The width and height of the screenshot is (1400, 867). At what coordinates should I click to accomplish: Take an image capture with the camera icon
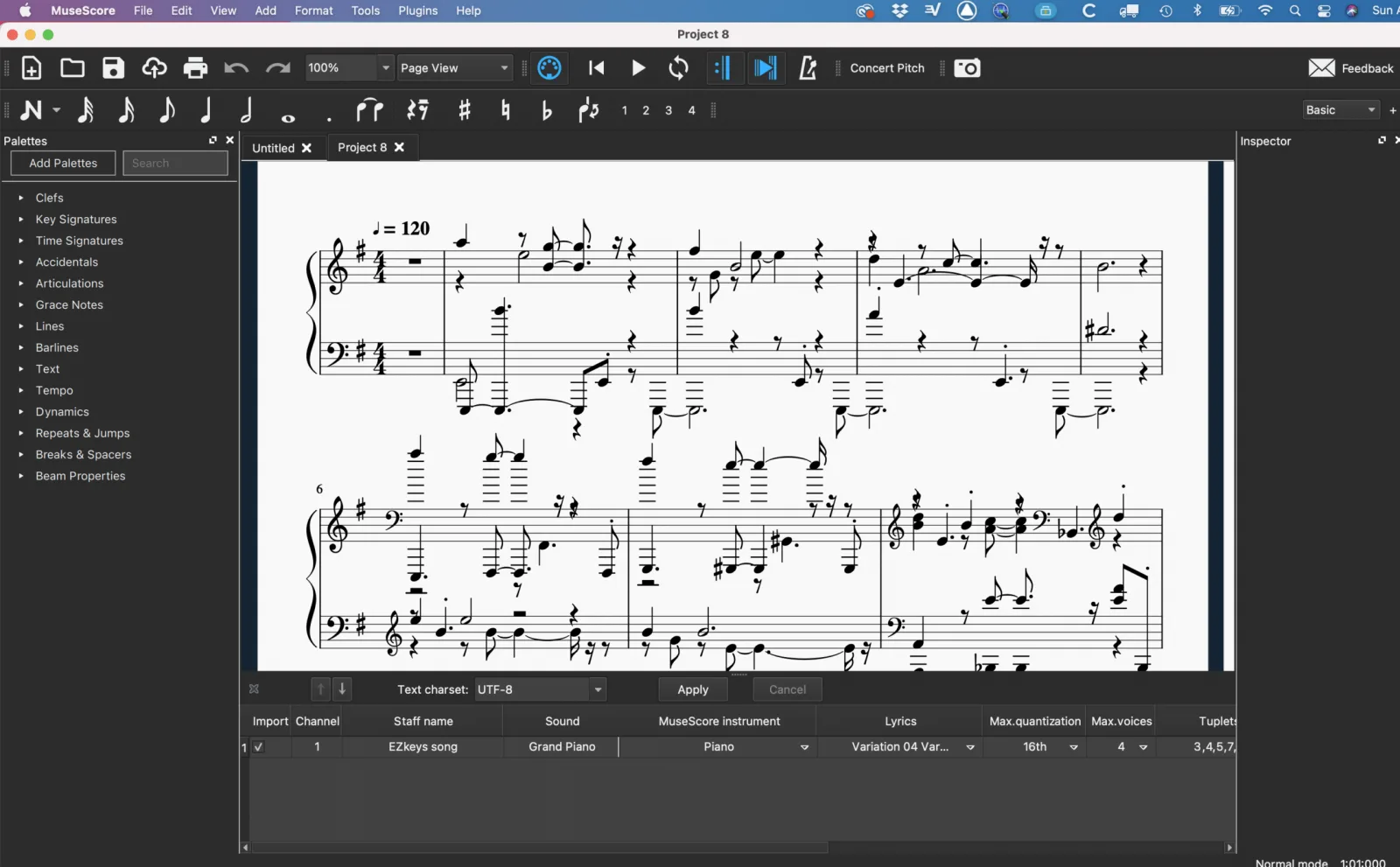pyautogui.click(x=968, y=68)
